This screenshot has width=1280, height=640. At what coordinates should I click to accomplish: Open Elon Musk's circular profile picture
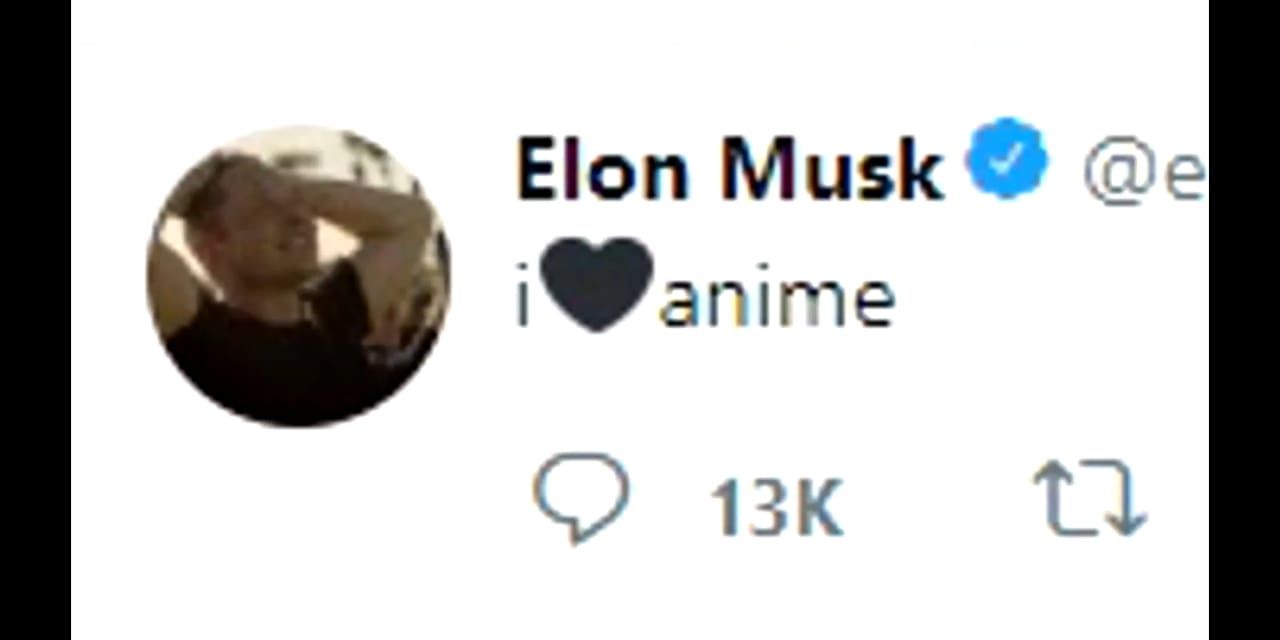[298, 276]
